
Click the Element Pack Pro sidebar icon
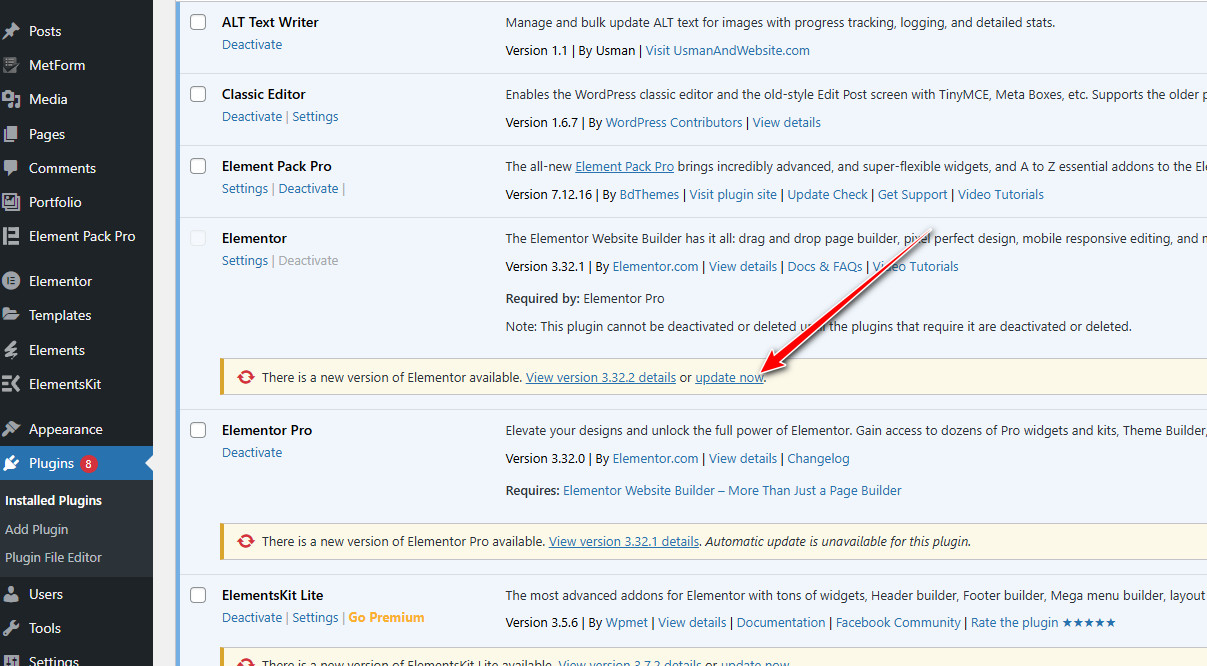click(11, 236)
